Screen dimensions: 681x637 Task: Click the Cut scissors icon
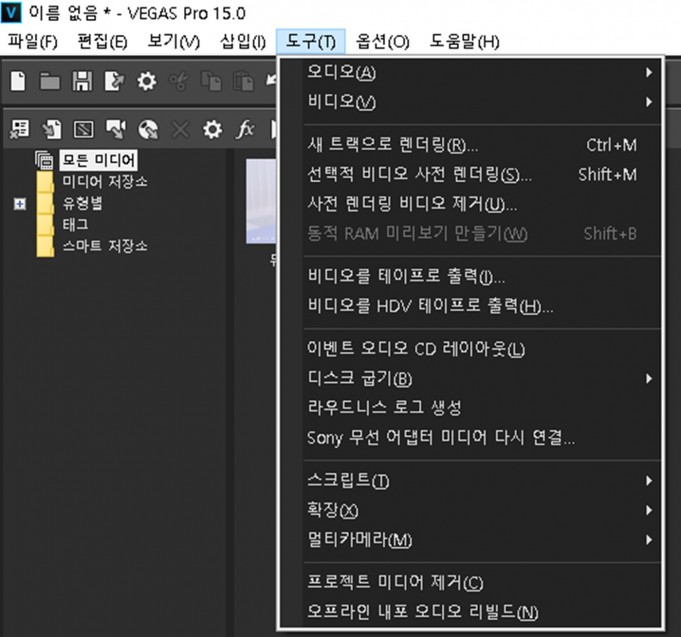[179, 81]
